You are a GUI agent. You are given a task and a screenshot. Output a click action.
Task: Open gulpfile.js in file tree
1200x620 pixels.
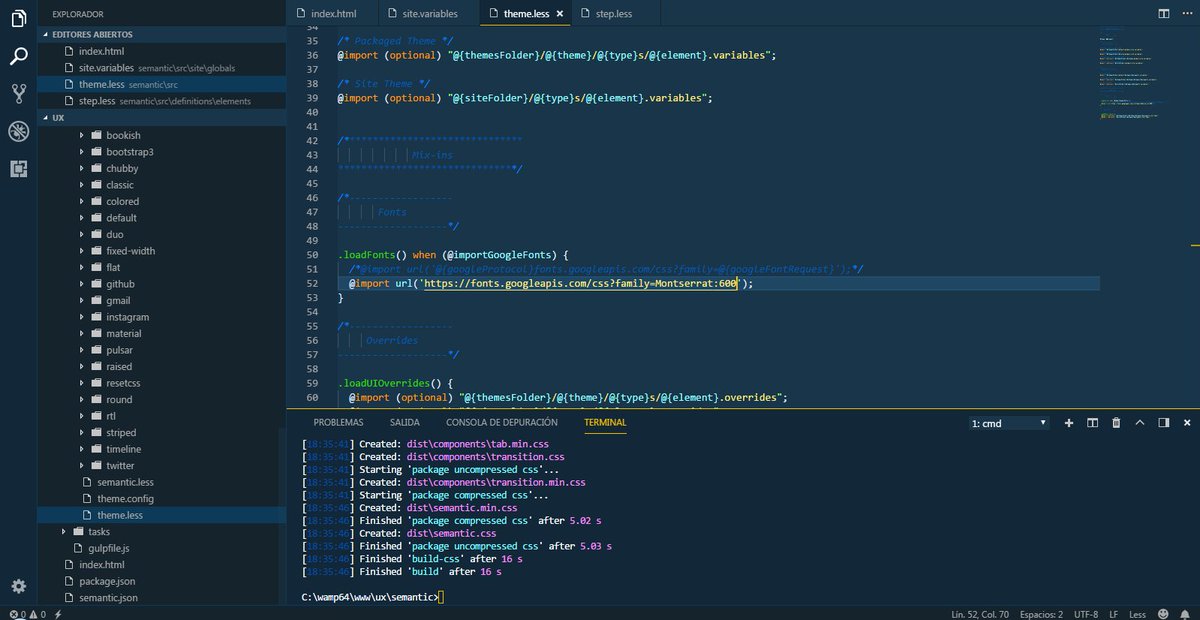162,548
